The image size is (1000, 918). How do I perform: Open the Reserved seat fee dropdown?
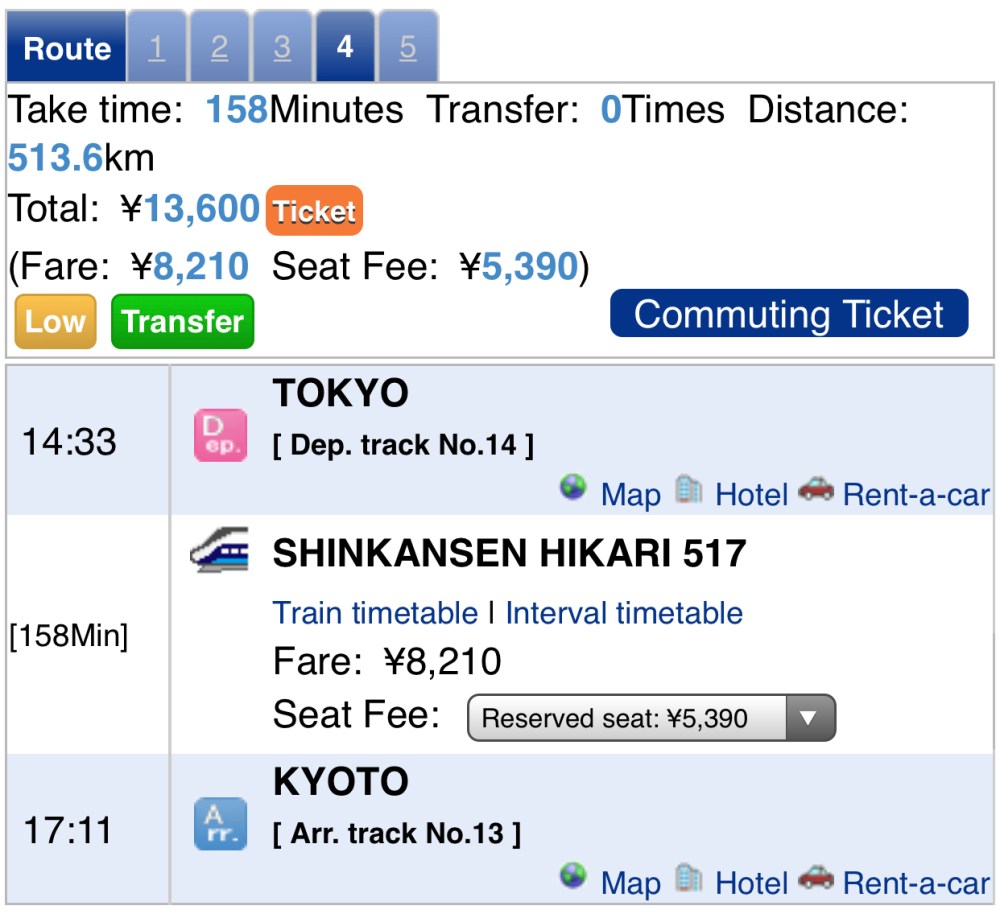651,718
